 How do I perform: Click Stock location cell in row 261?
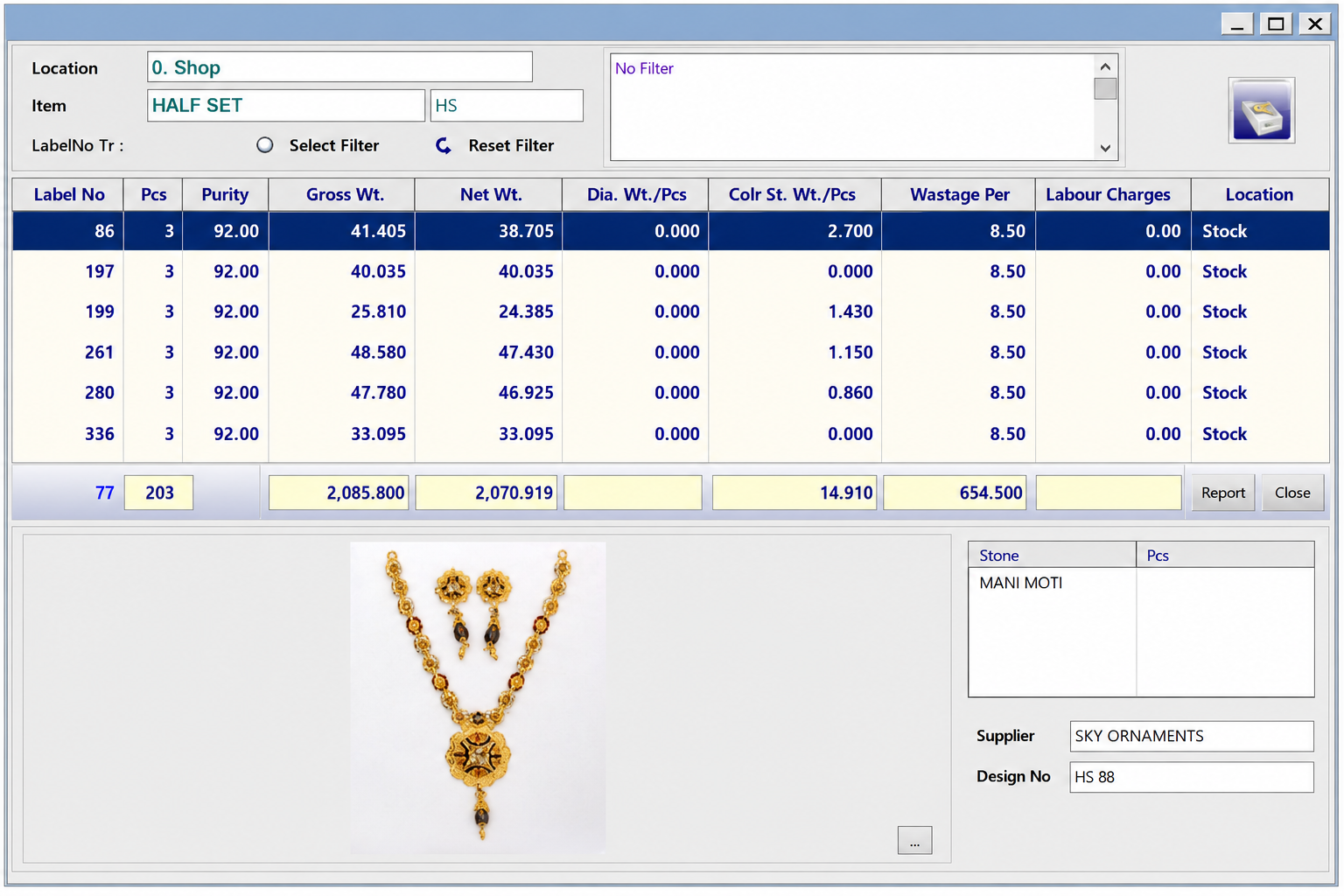(1260, 353)
